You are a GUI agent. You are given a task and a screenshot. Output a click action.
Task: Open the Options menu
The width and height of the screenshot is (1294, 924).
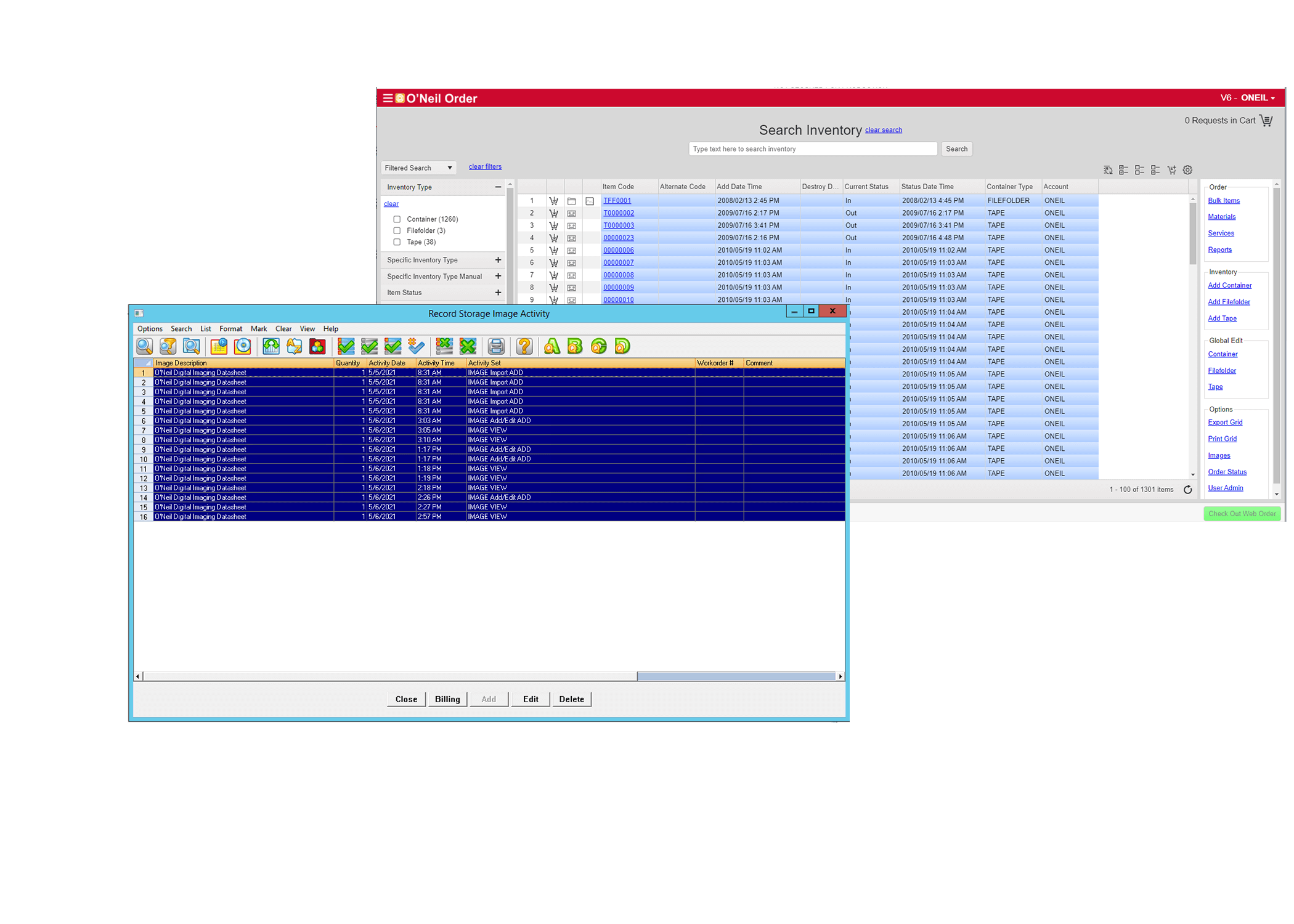pyautogui.click(x=150, y=329)
